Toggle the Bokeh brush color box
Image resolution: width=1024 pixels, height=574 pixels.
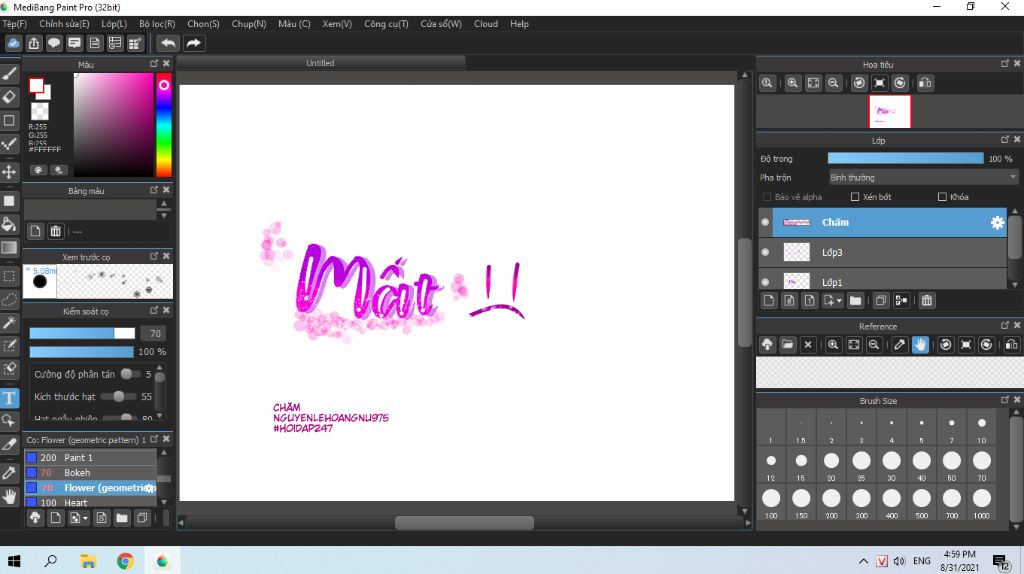click(31, 472)
